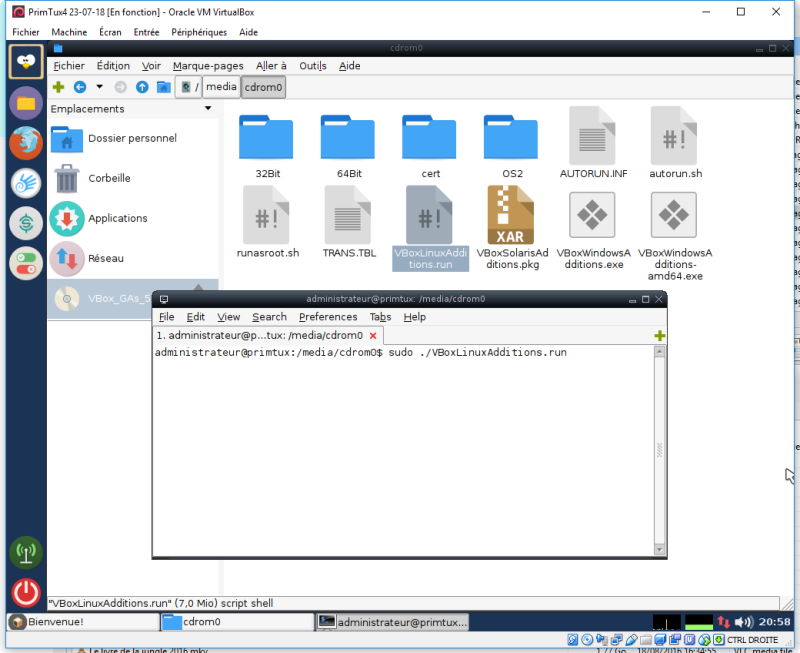Open the terminal View menu
This screenshot has height=653, width=800.
(228, 317)
